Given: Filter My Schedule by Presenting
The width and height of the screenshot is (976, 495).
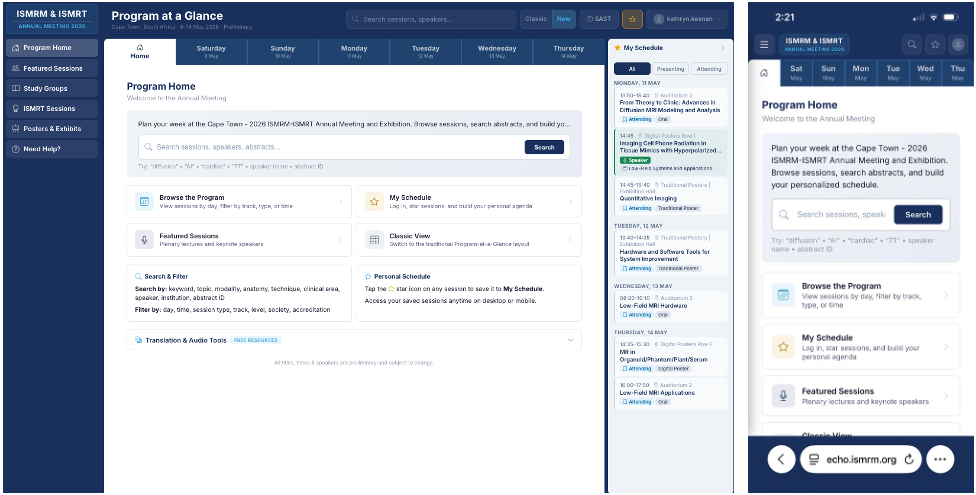Looking at the screenshot, I should click(670, 69).
